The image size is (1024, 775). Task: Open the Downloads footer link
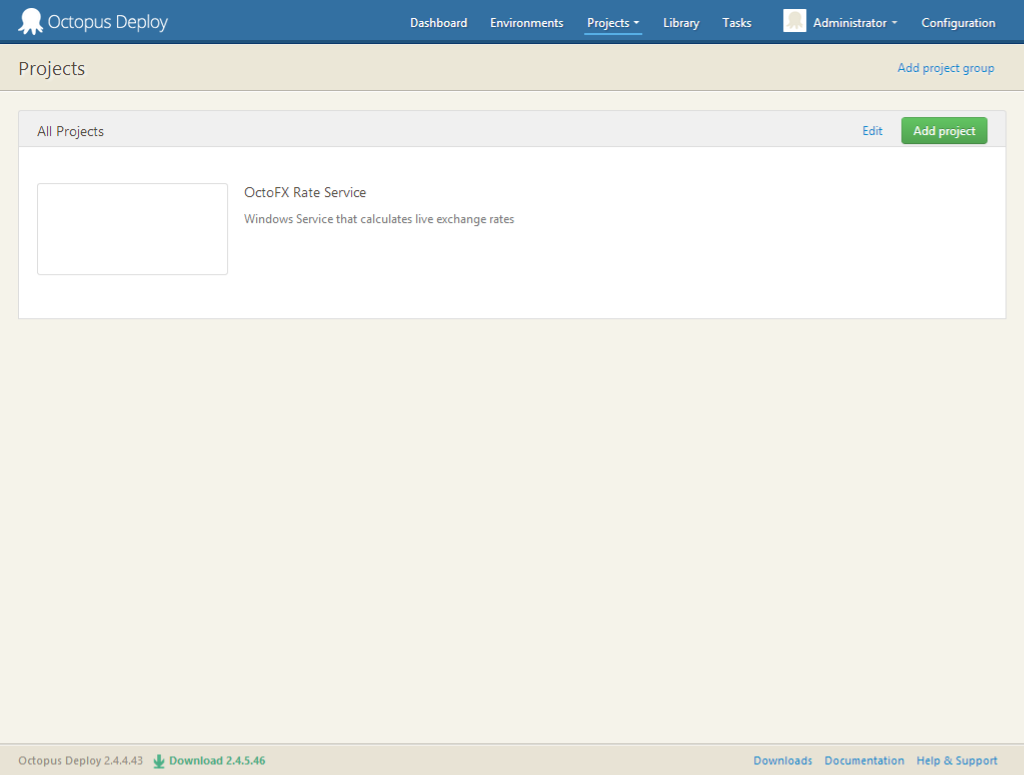click(782, 761)
